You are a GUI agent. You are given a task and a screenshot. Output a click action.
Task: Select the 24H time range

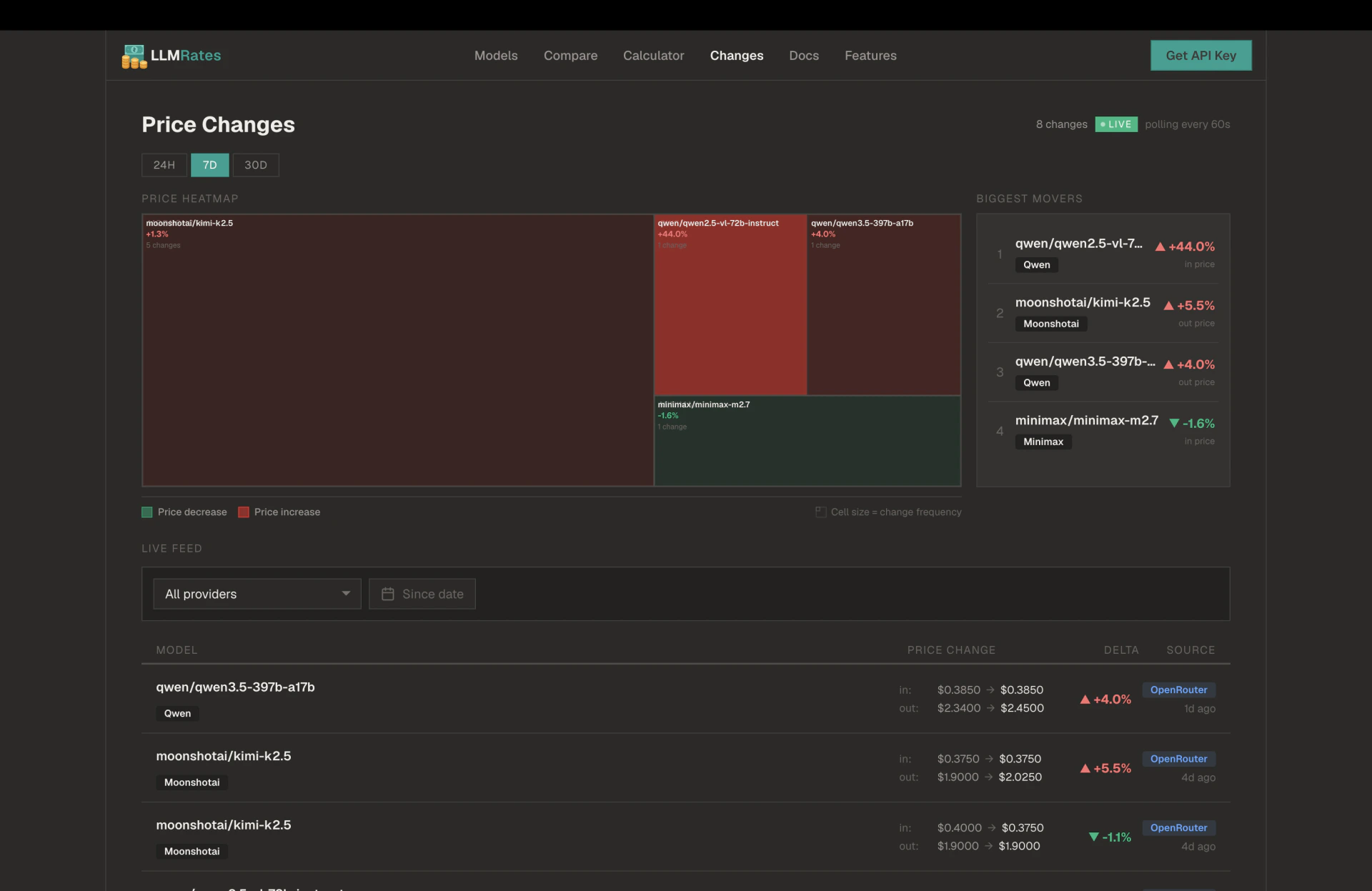[164, 165]
